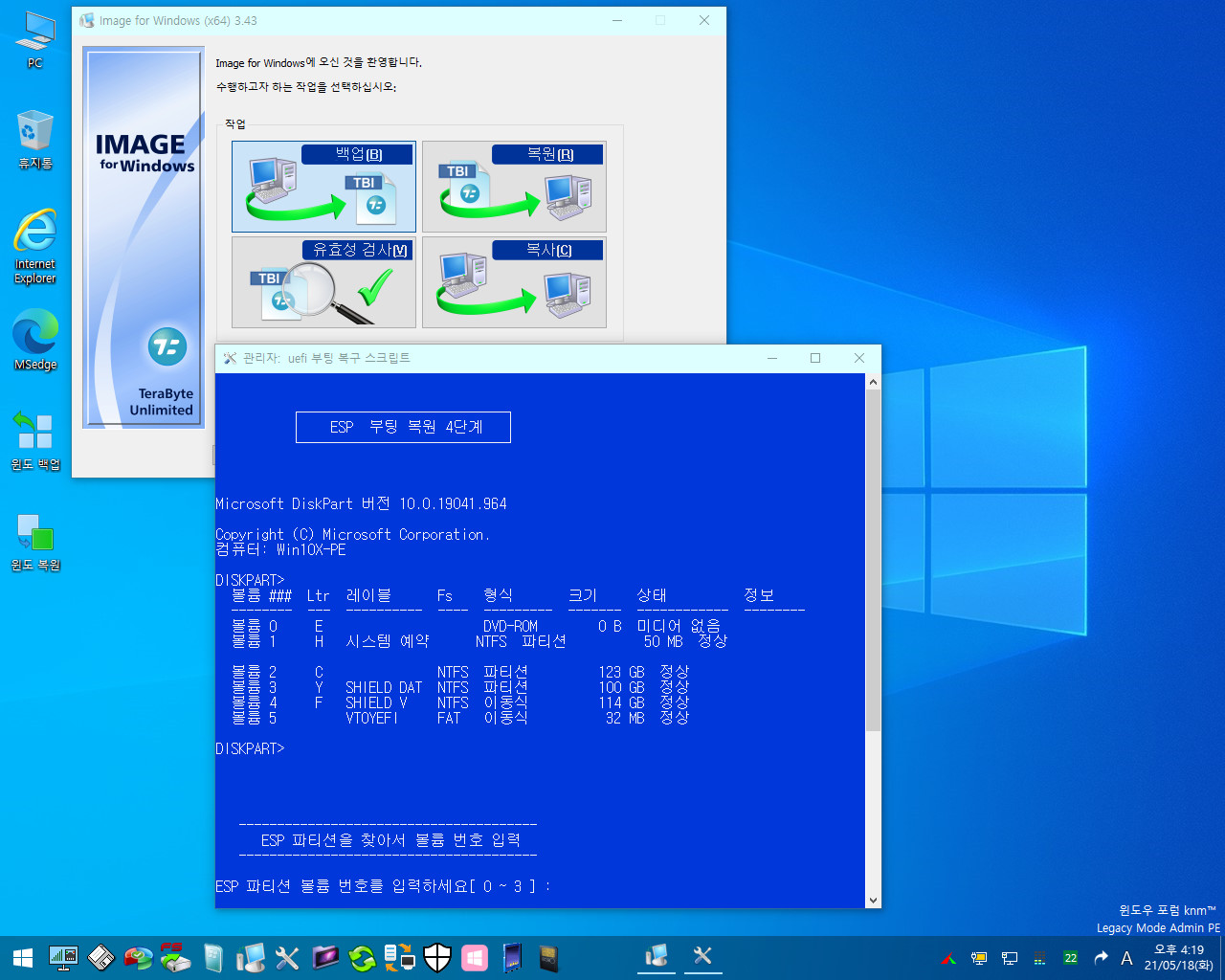Open the file sync transfer taskbar icon

pos(399,957)
